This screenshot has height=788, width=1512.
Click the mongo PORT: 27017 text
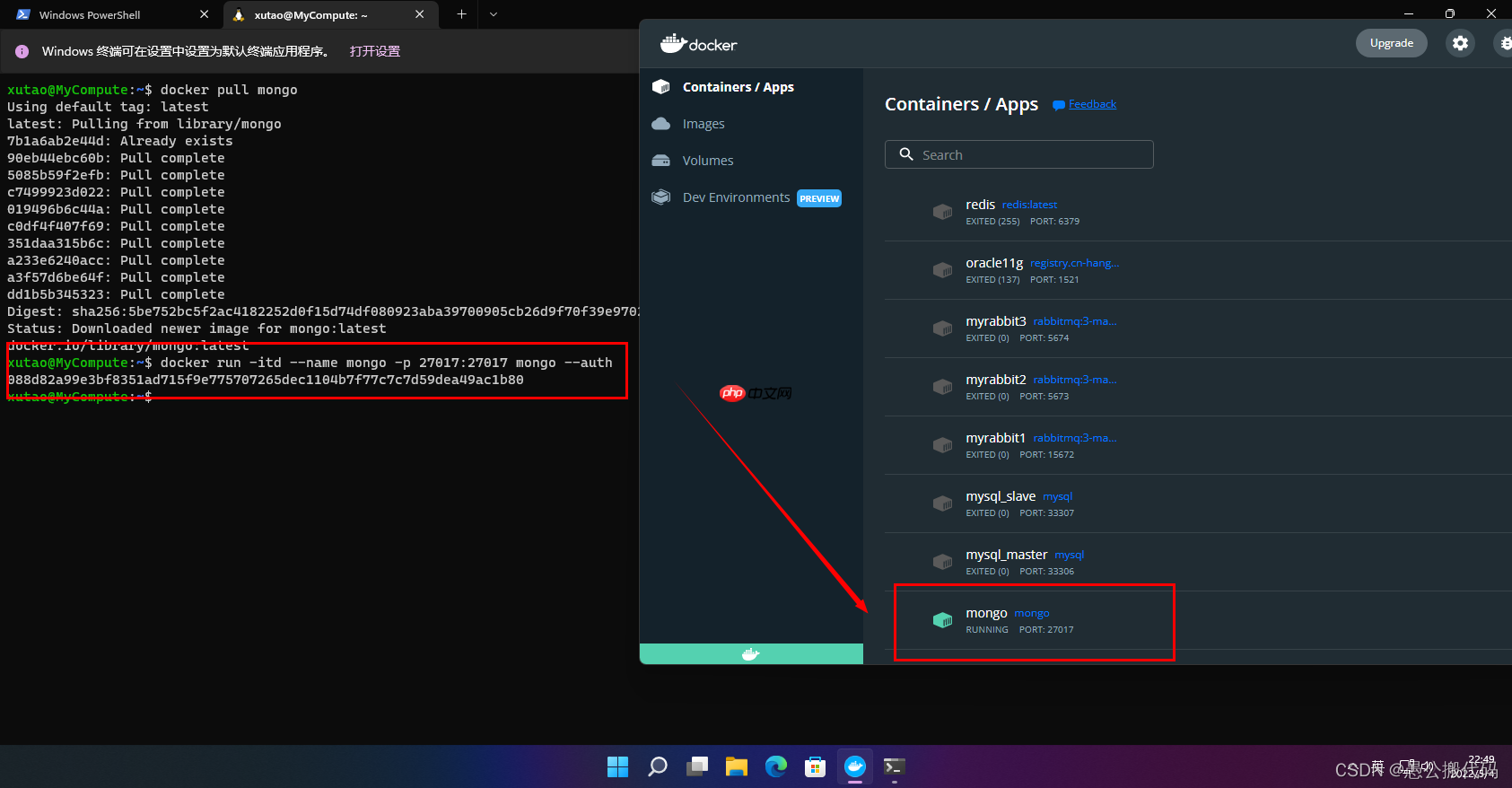[x=1046, y=629]
